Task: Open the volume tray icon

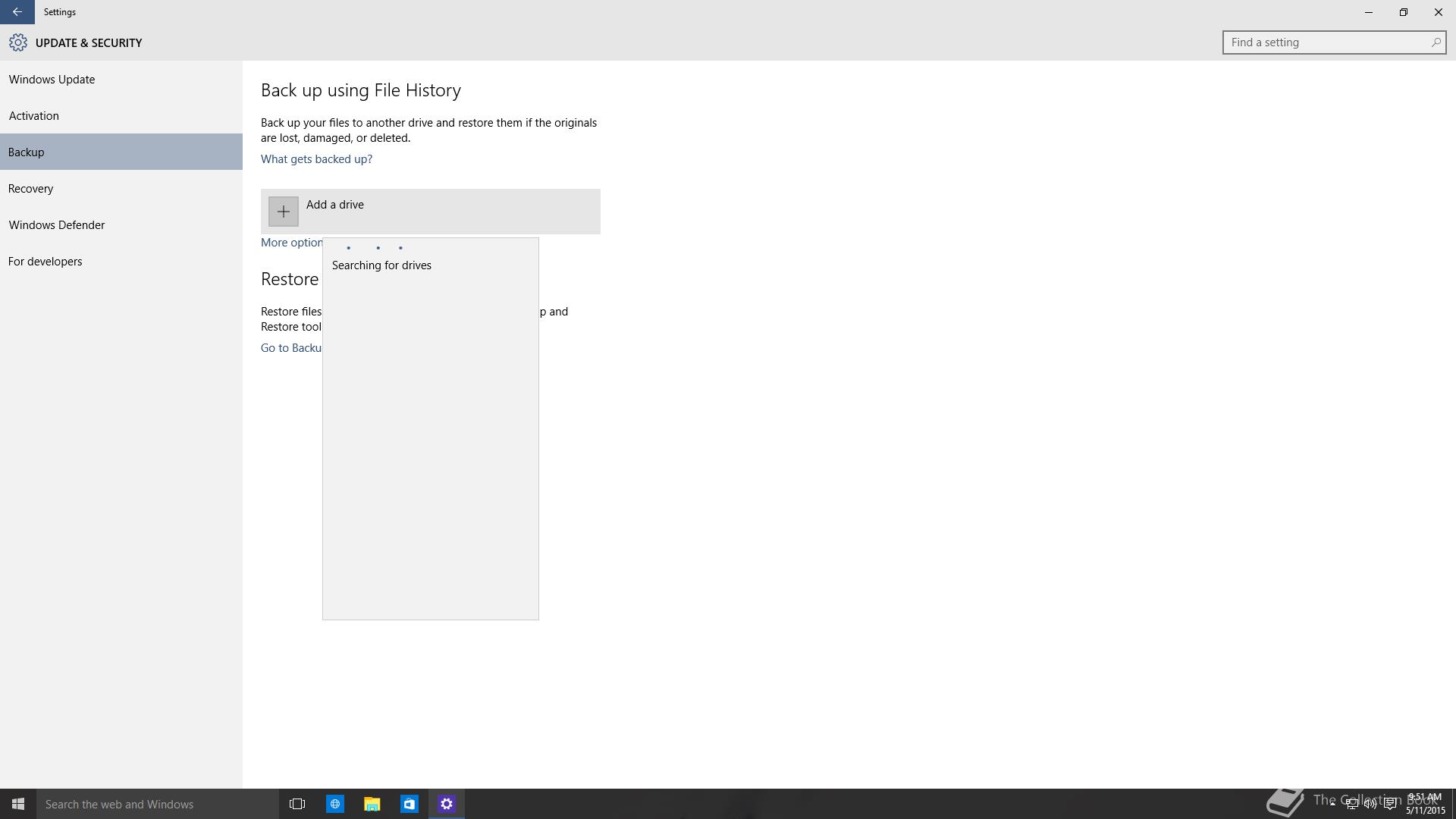Action: point(1370,804)
